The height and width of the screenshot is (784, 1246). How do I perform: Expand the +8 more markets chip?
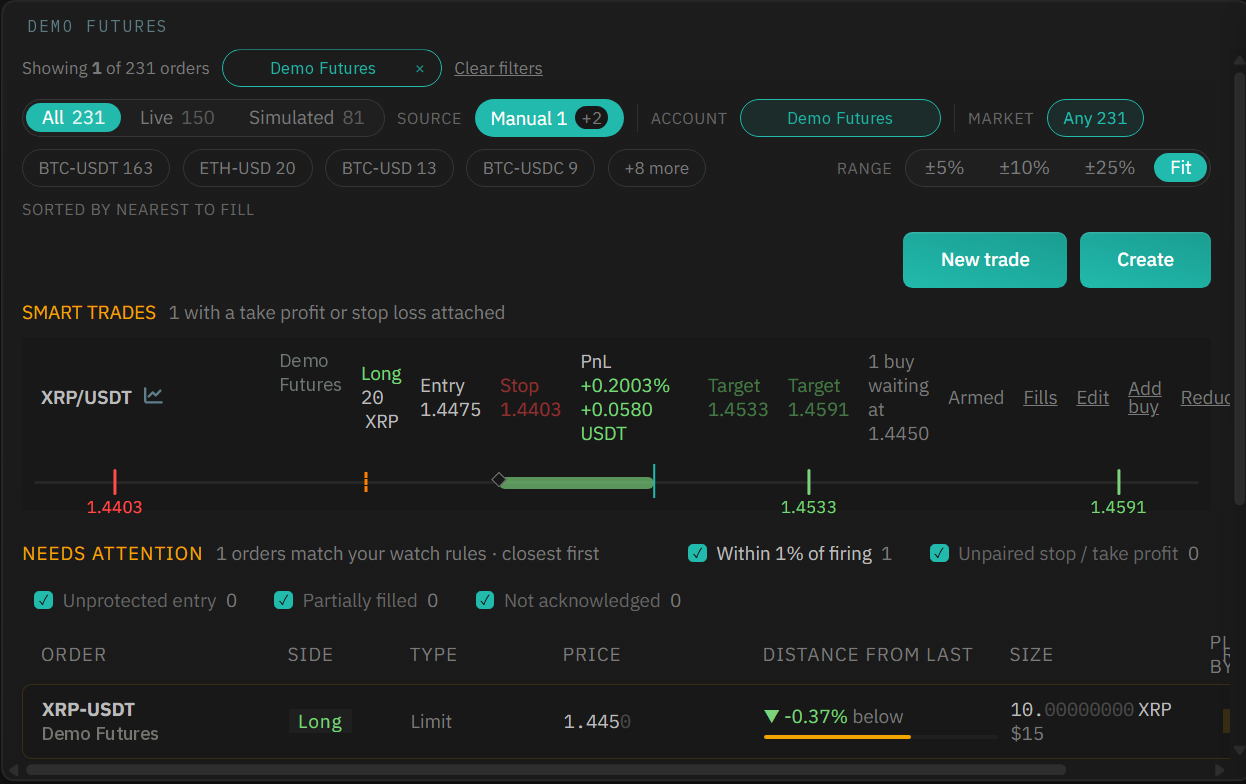coord(656,168)
